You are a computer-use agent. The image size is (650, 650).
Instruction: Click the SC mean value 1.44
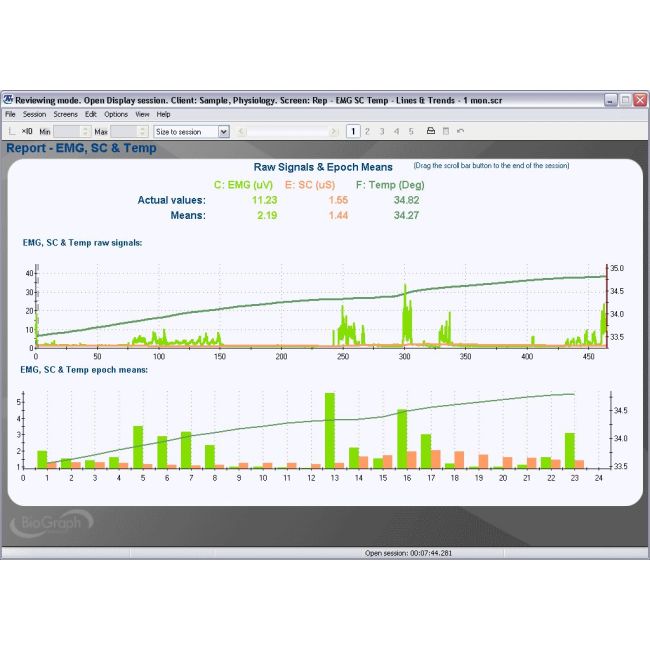tap(338, 216)
